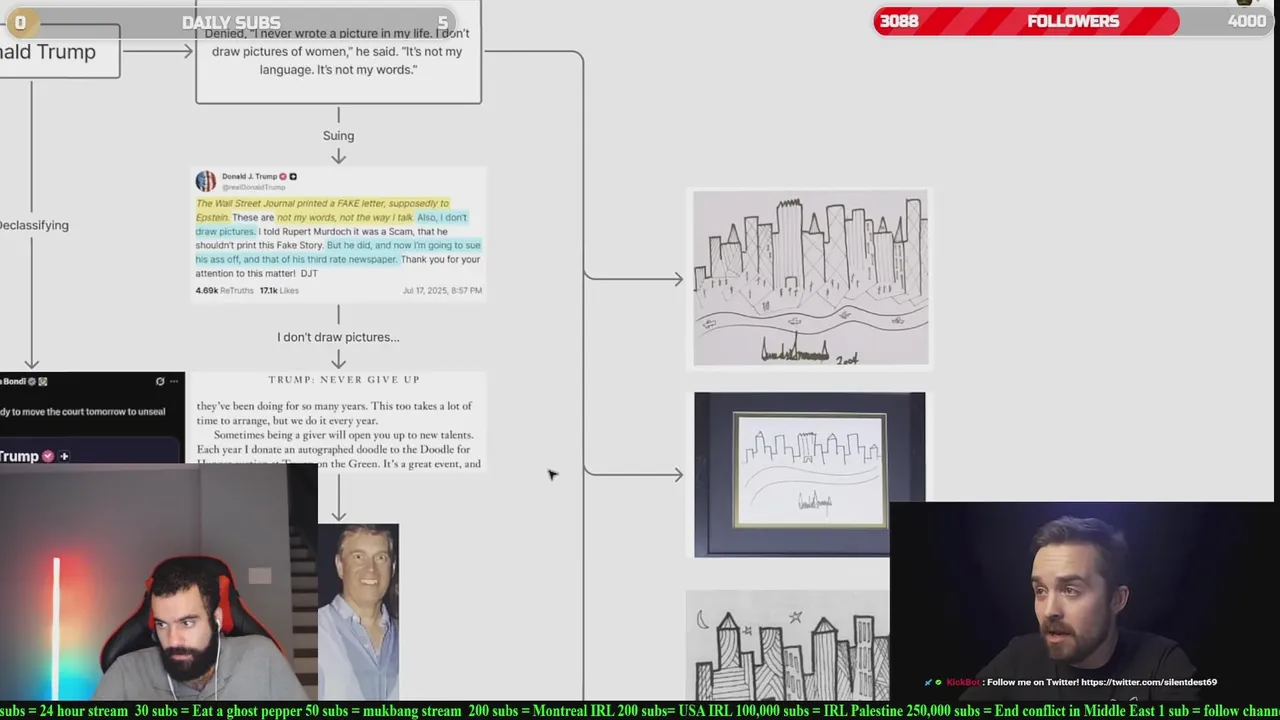The height and width of the screenshot is (720, 1280).
Task: Click the 'Suing' connector label
Action: pos(338,136)
